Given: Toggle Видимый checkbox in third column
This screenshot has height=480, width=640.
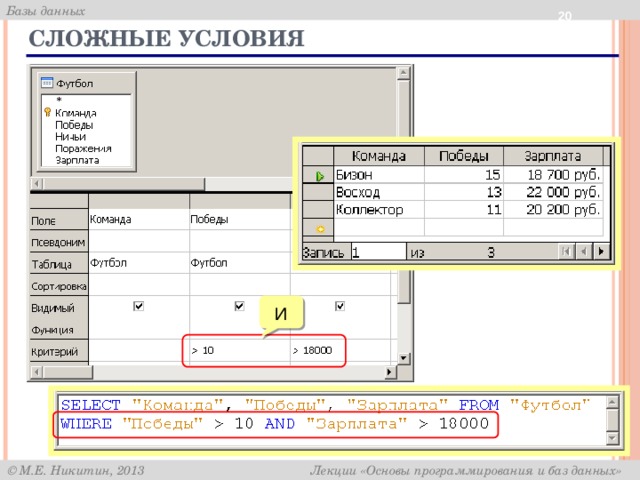Looking at the screenshot, I should 340,306.
